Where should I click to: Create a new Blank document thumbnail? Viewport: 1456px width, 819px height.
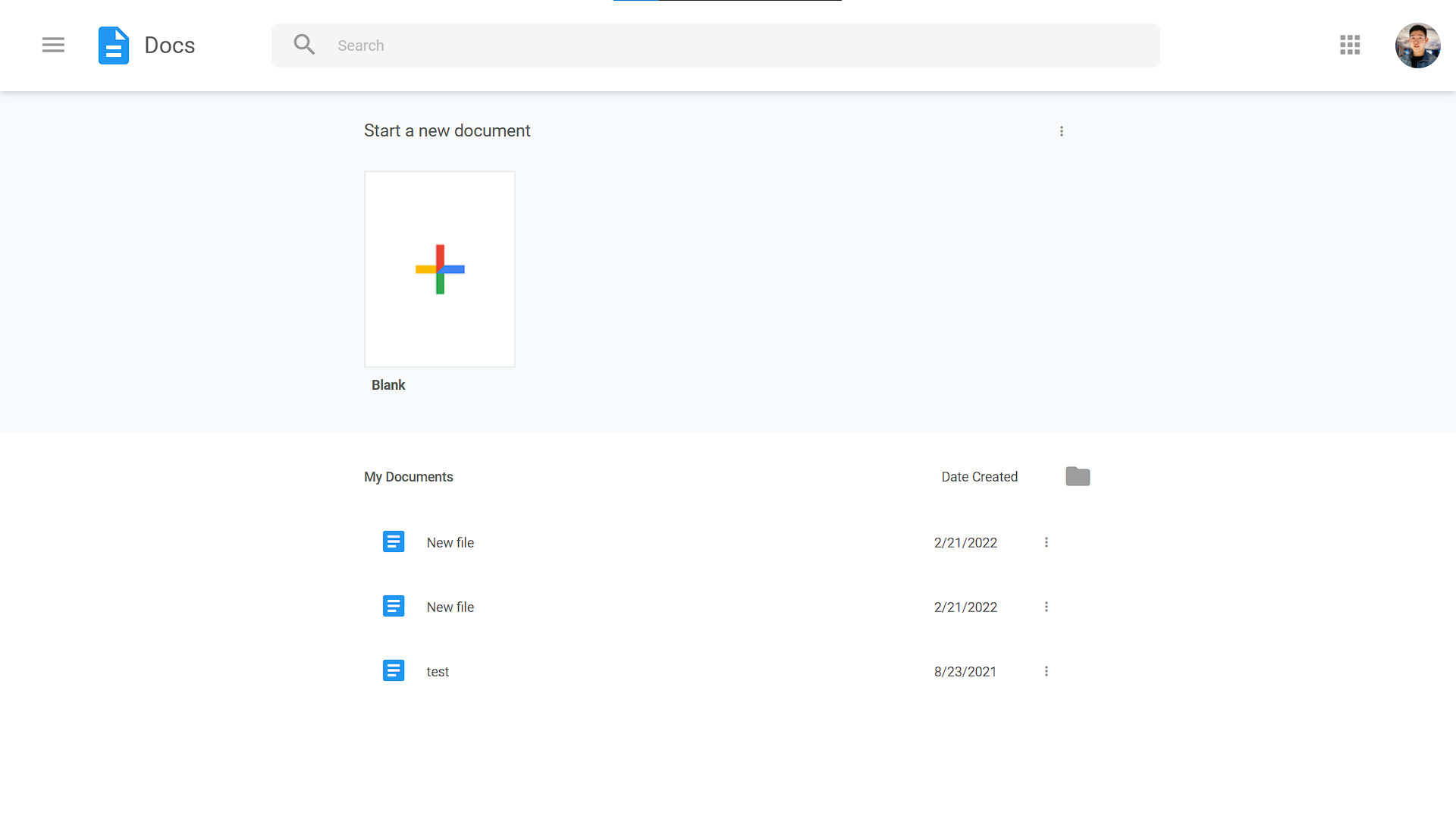440,269
